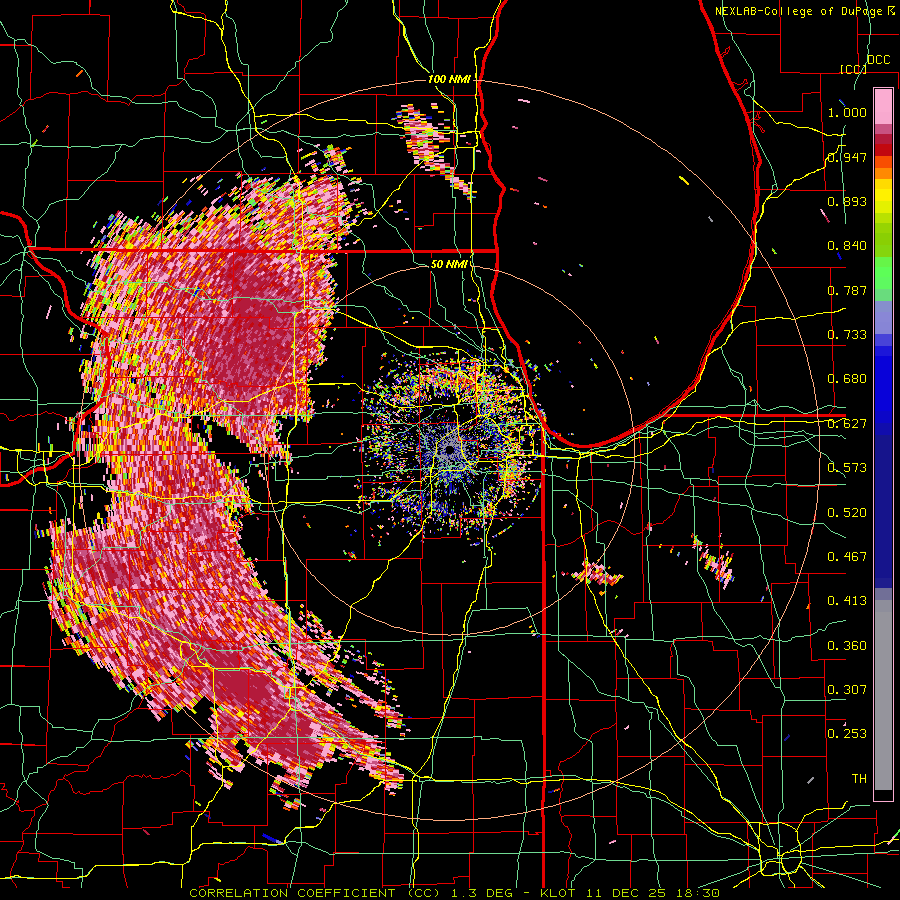Click the 1.000 scale value
Screen dimensions: 900x900
847,112
